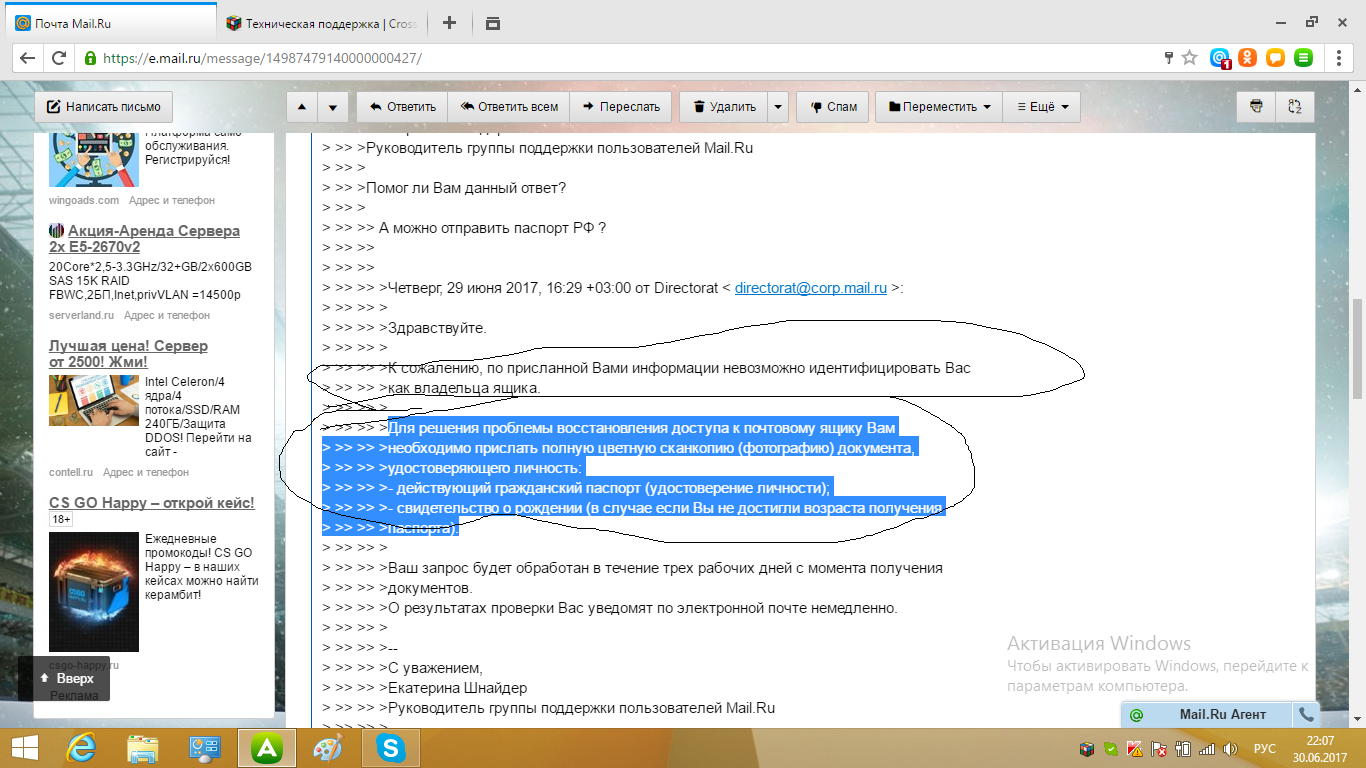Viewport: 1366px width, 768px height.
Task: Switch to the green A browser taskbar icon
Action: [x=266, y=748]
